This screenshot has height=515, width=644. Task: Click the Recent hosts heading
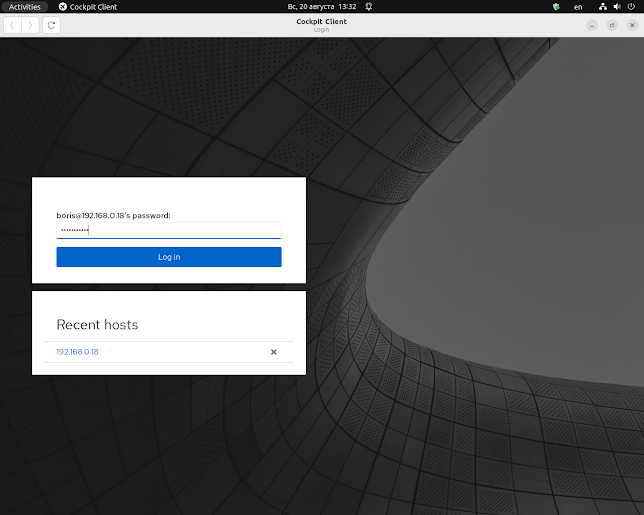tap(97, 325)
